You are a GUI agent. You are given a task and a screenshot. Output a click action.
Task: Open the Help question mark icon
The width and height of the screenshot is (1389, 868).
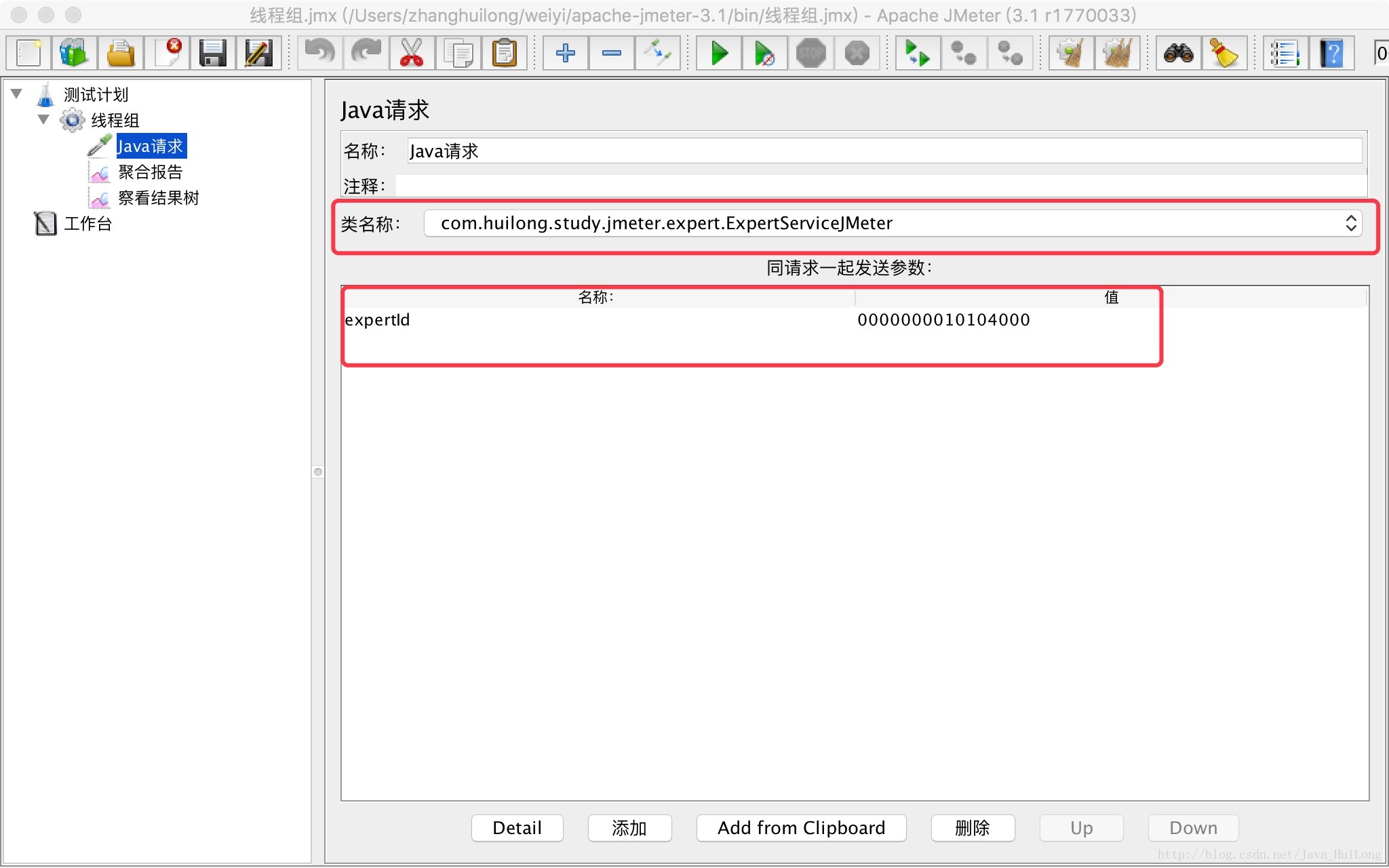coord(1331,53)
